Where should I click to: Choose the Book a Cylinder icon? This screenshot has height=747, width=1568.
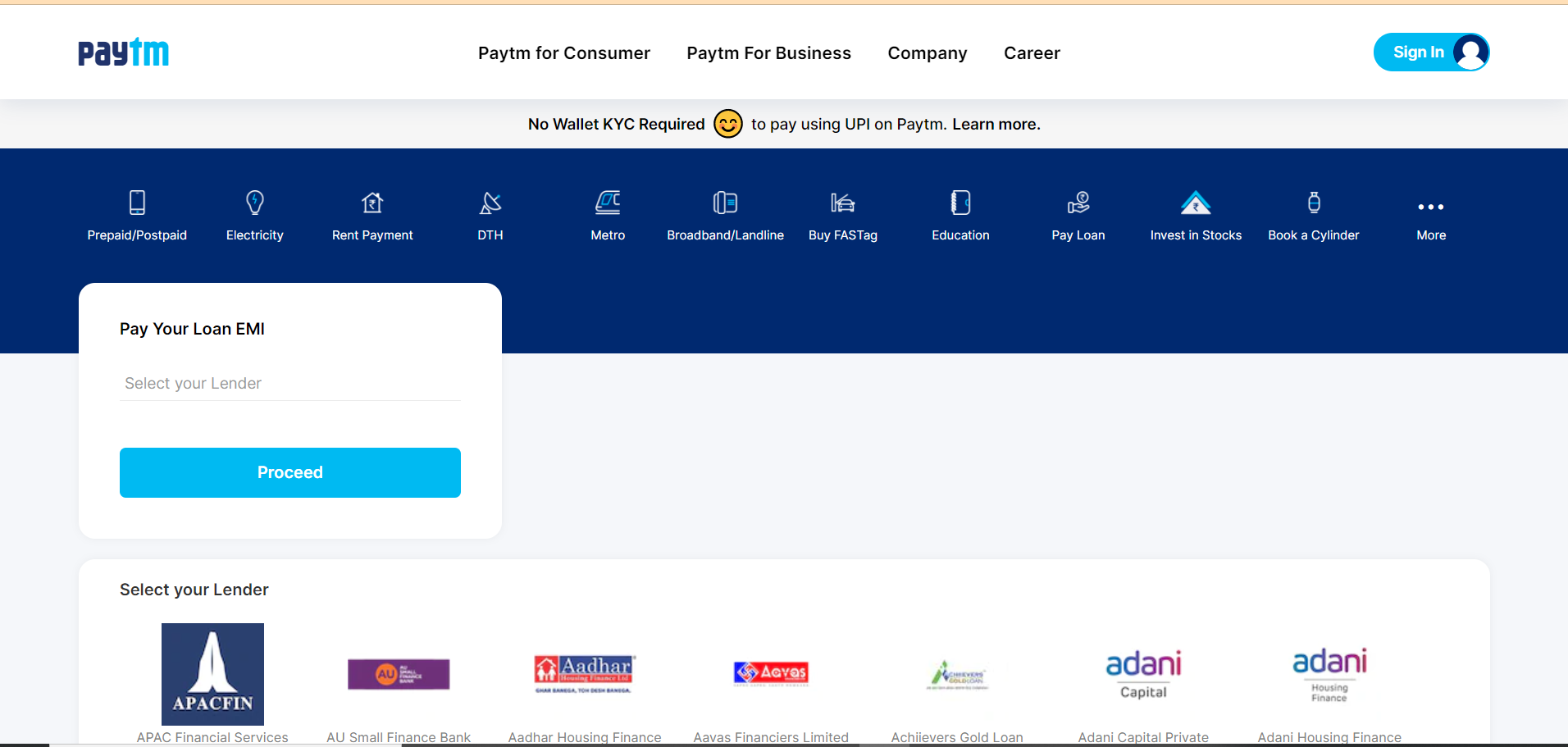click(x=1314, y=203)
